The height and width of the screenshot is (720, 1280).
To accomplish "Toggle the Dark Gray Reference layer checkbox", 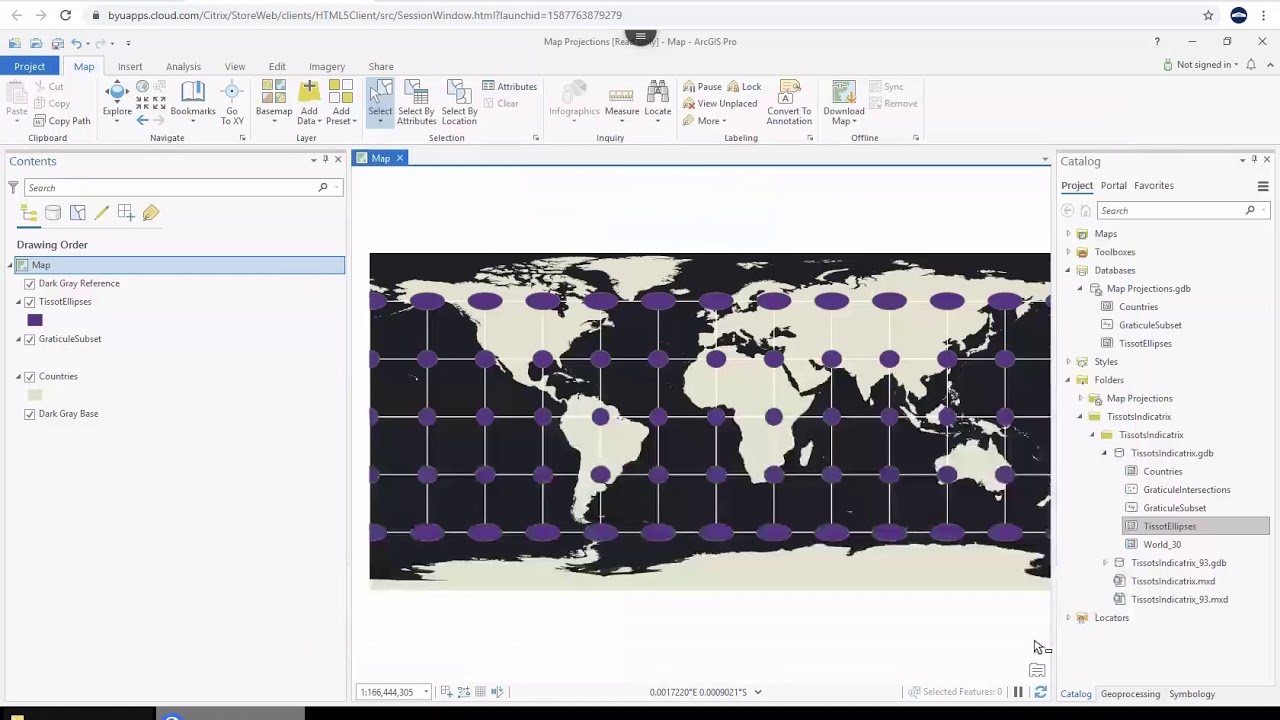I will pyautogui.click(x=30, y=284).
